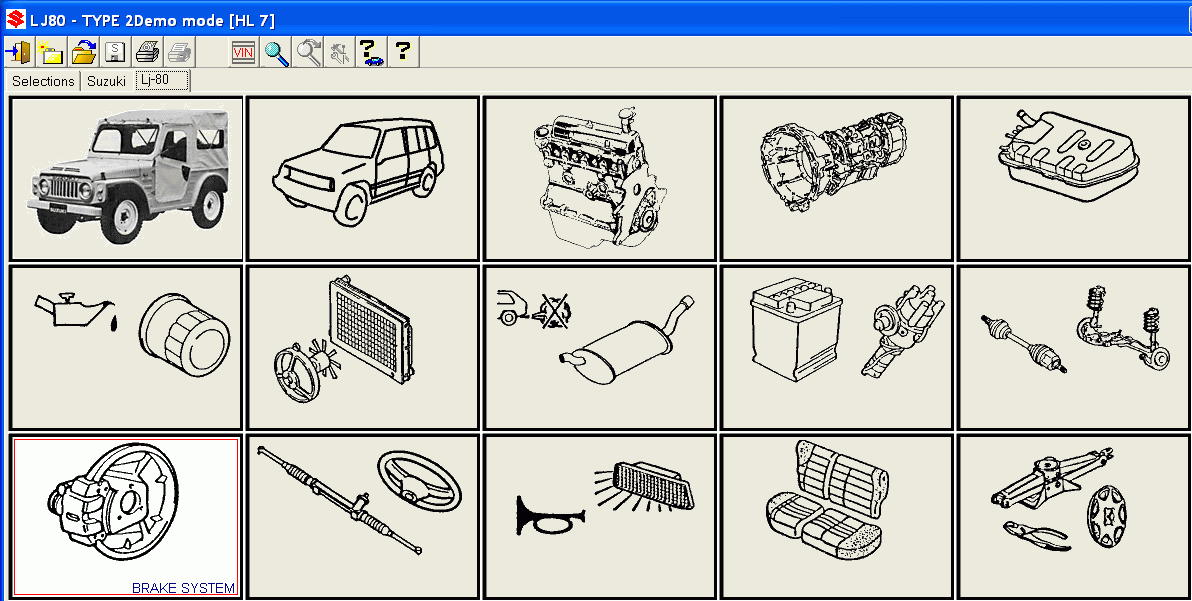Open the car body outline category

pyautogui.click(x=363, y=179)
